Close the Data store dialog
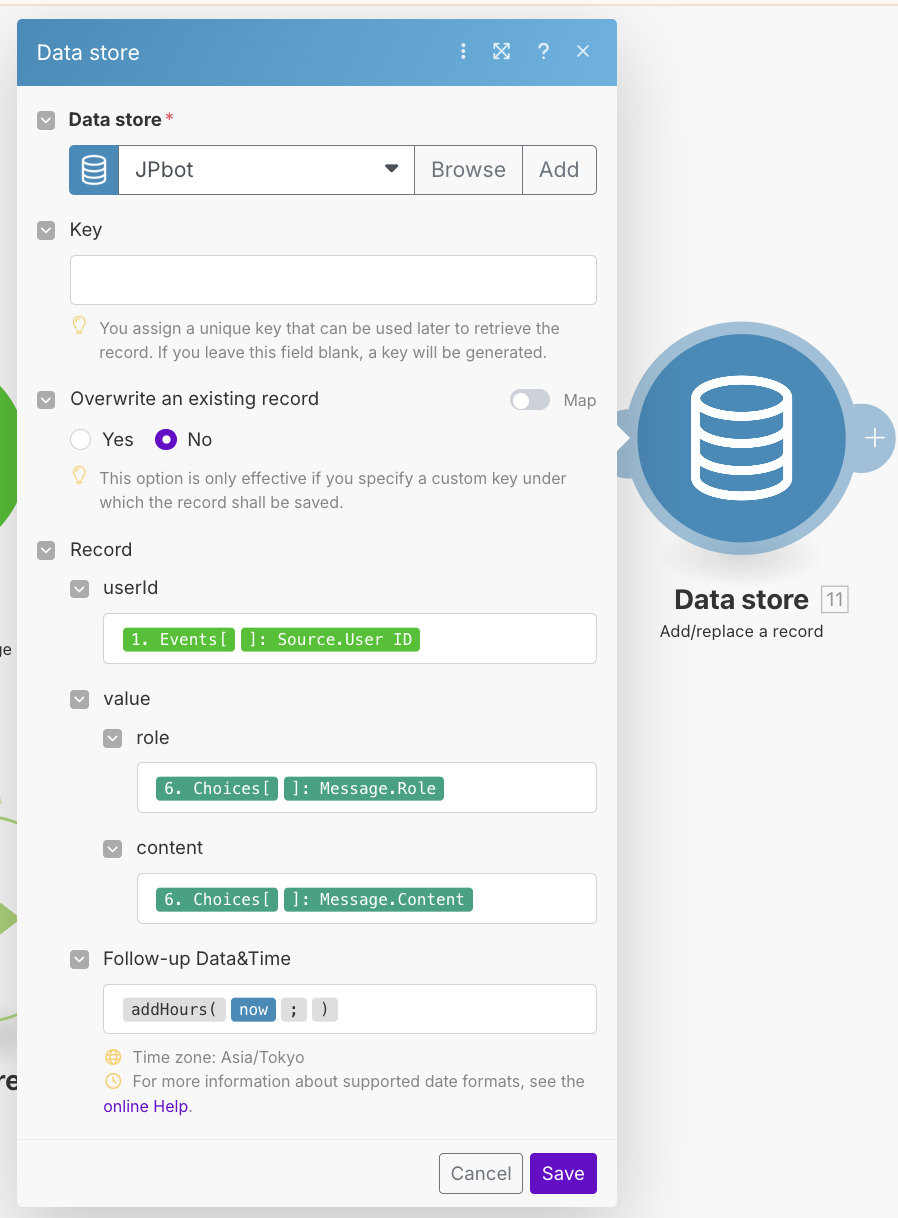The width and height of the screenshot is (898, 1218). 583,52
